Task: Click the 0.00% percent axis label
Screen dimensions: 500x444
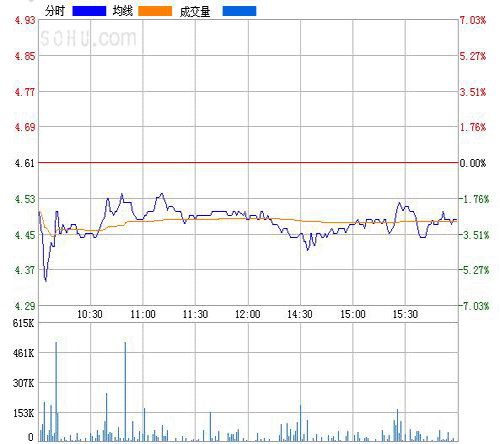Action: [473, 163]
